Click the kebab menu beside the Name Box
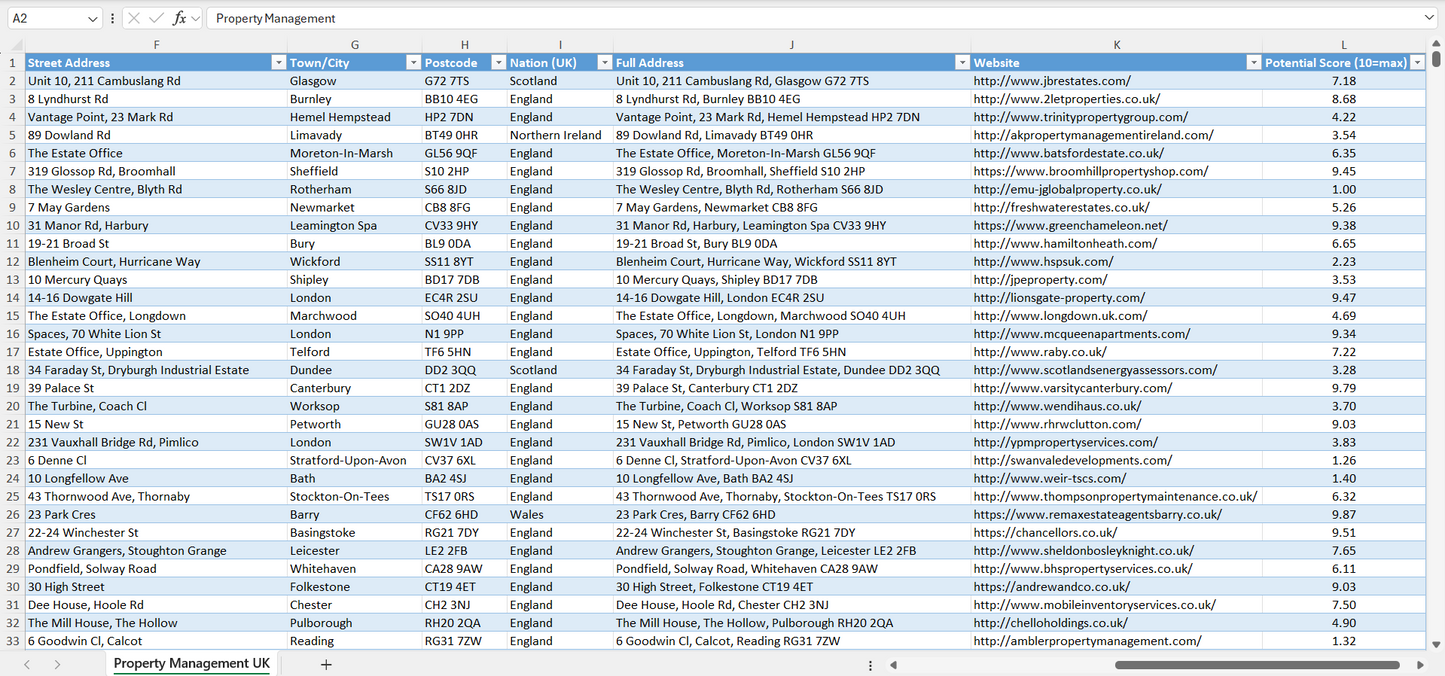This screenshot has height=676, width=1445. pyautogui.click(x=112, y=18)
